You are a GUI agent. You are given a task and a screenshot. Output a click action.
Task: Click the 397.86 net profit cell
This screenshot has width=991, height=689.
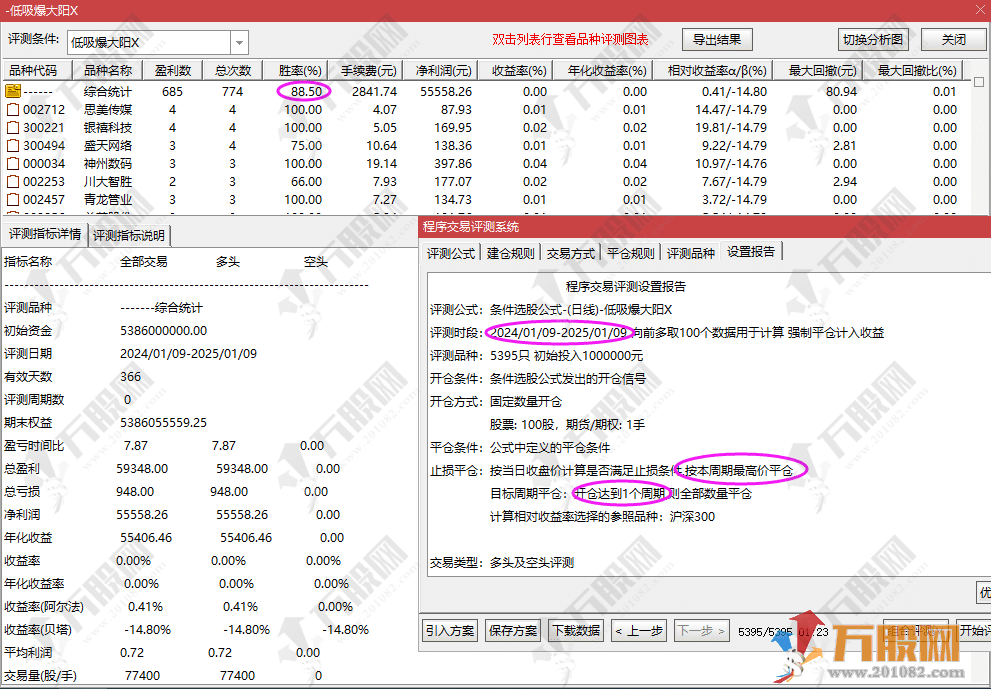pos(453,163)
